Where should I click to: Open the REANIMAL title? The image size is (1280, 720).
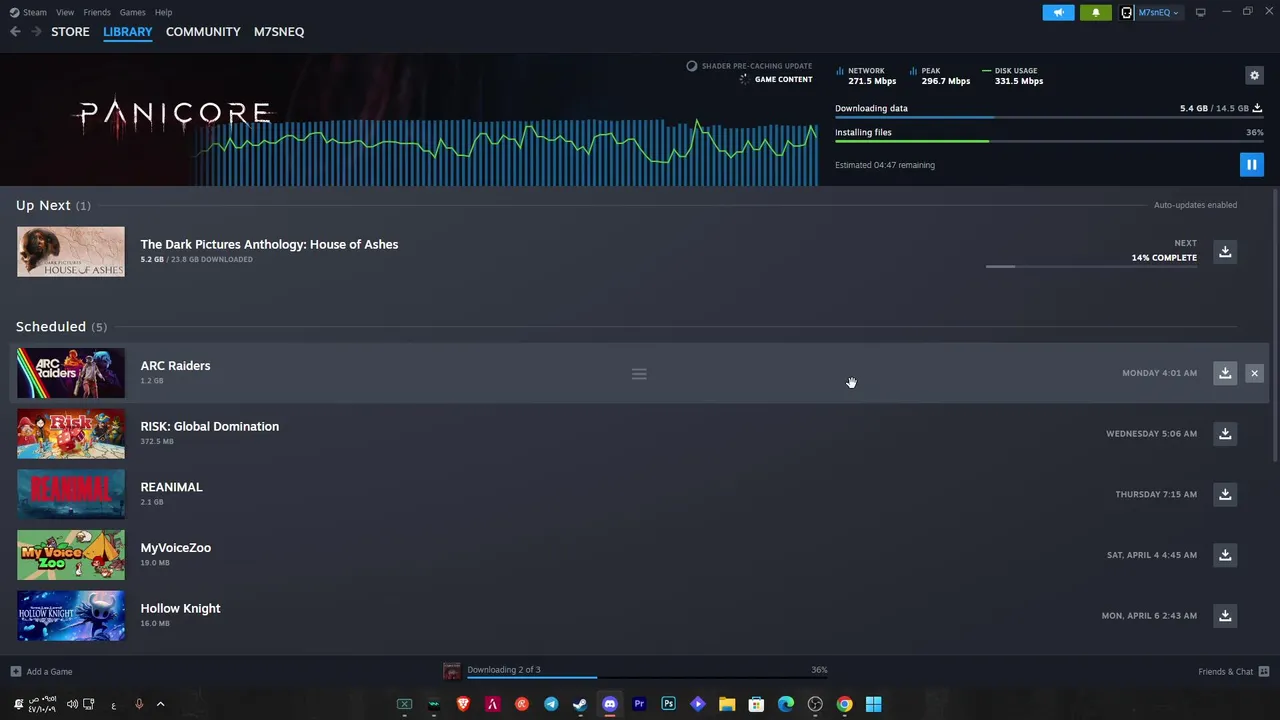[x=171, y=487]
